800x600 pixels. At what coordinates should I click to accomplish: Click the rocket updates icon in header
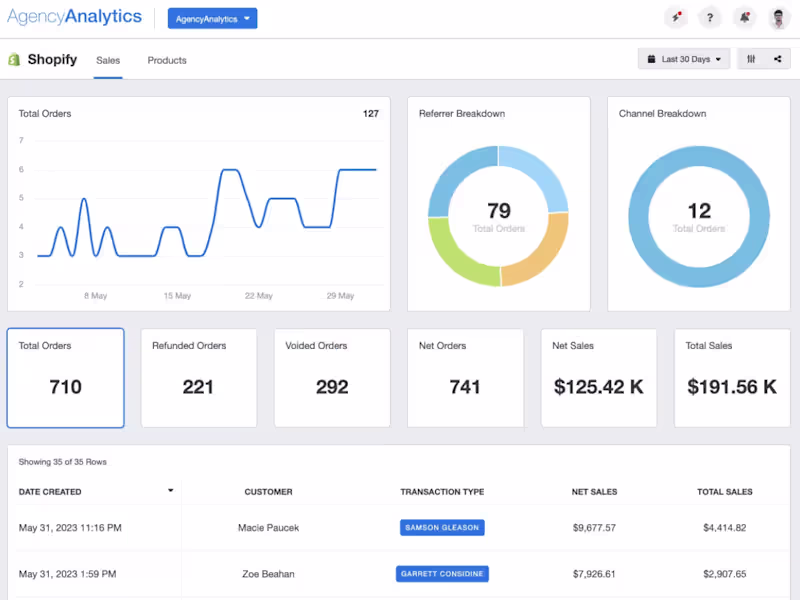tap(677, 18)
